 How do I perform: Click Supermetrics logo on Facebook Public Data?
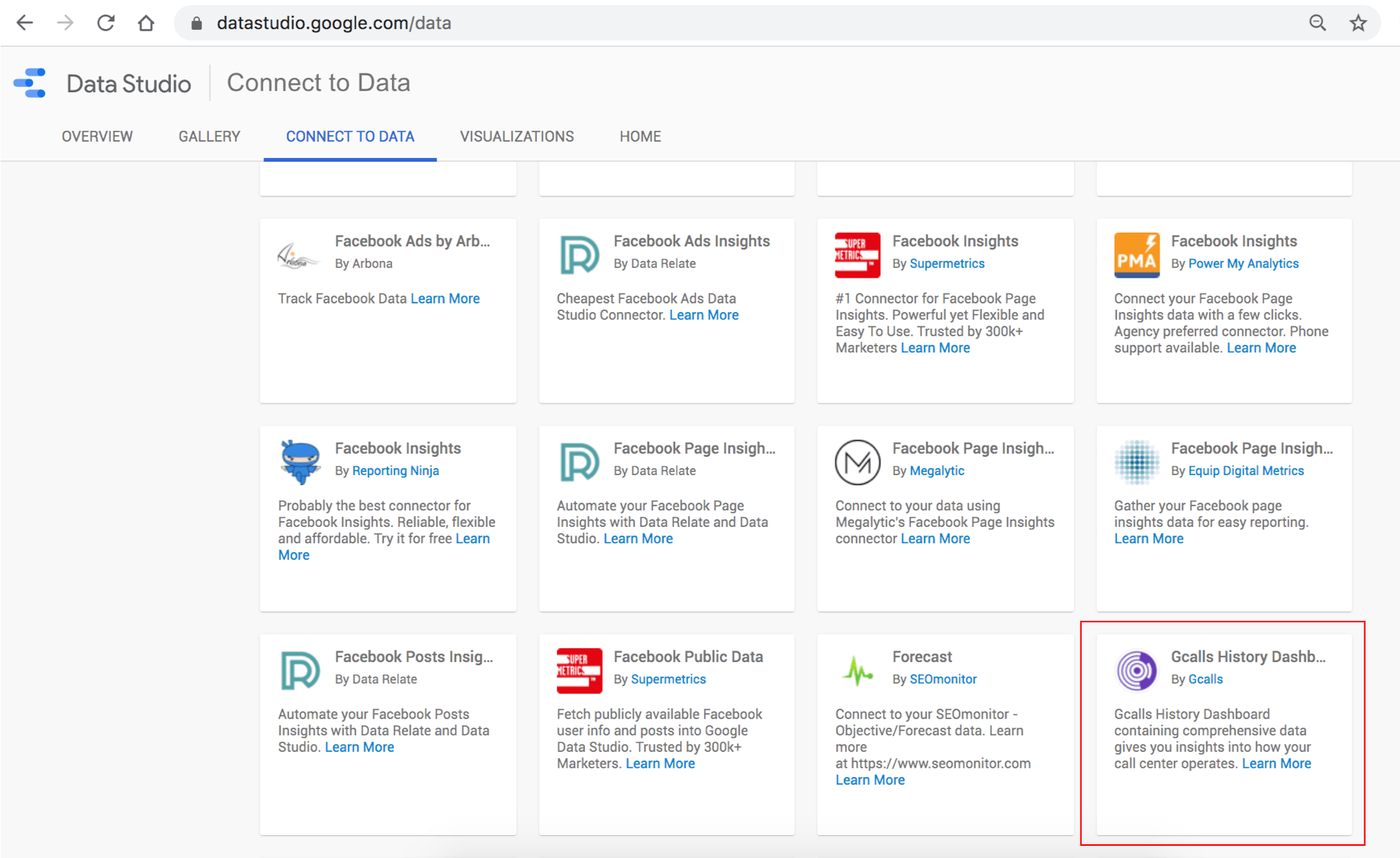point(579,670)
